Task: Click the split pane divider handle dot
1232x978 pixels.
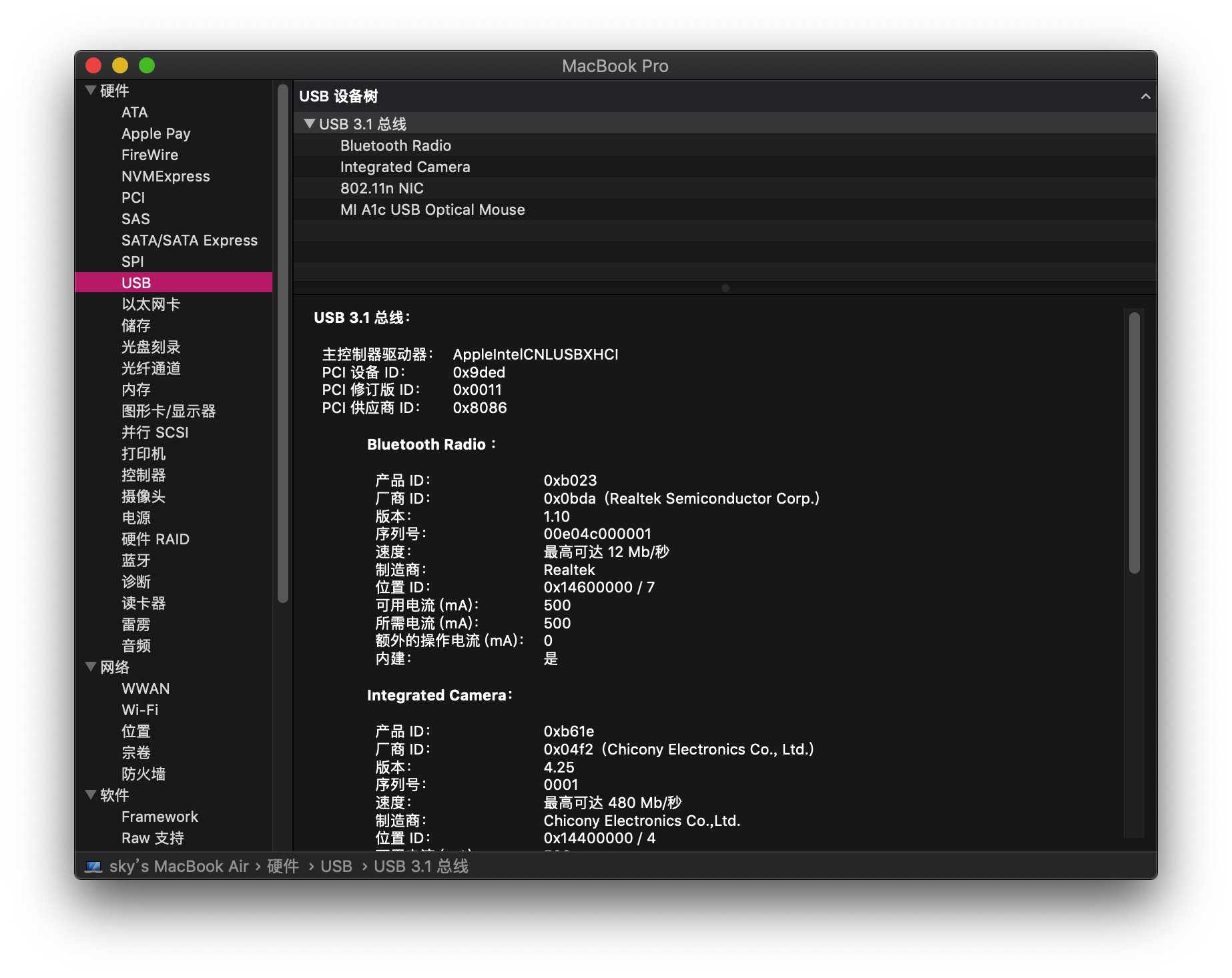Action: [x=725, y=288]
